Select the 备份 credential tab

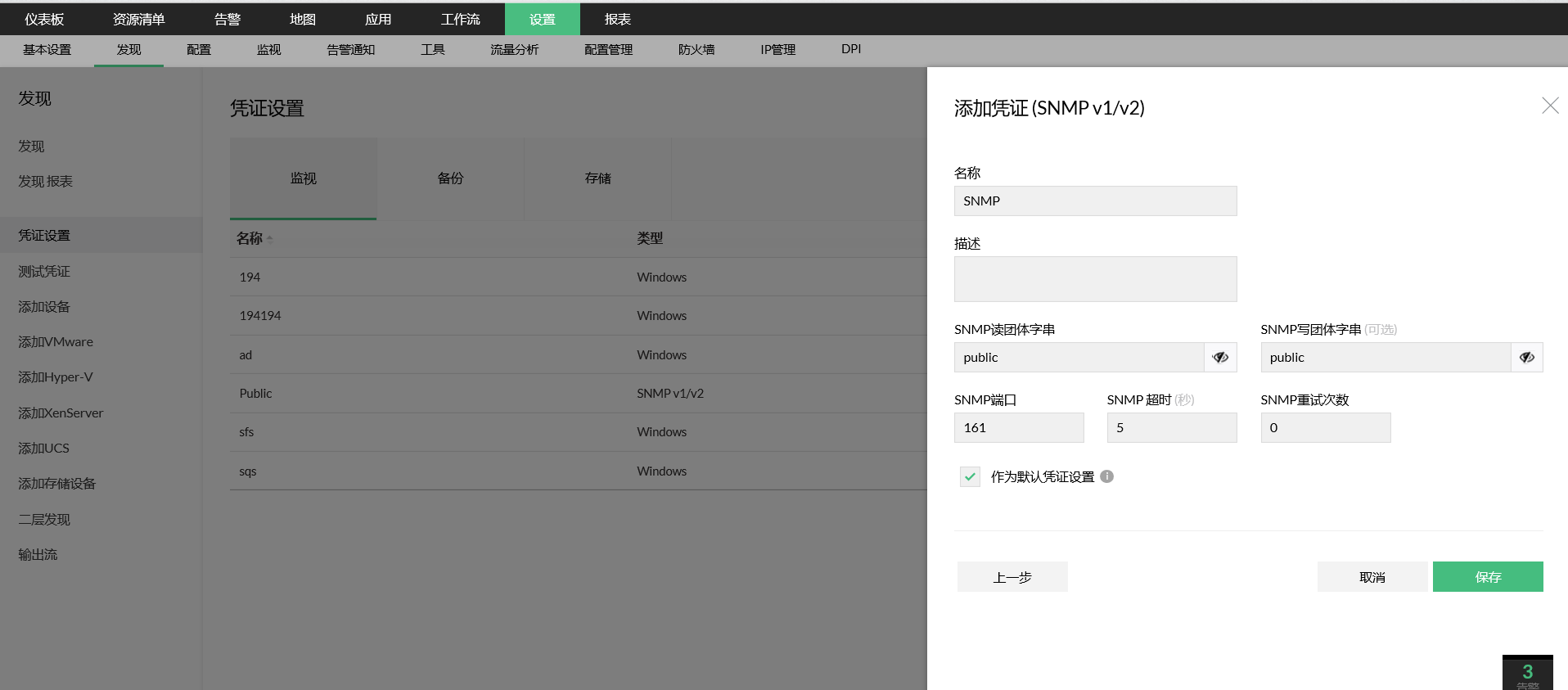(450, 178)
